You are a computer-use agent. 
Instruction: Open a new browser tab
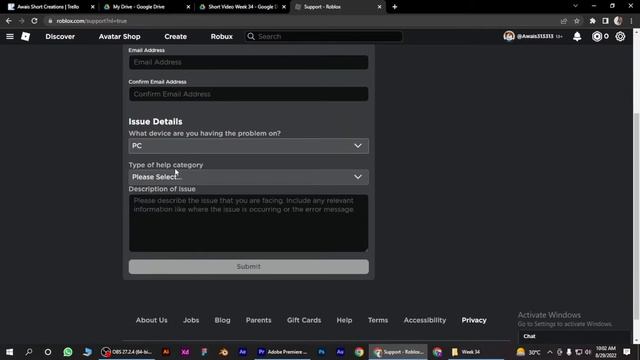(394, 7)
